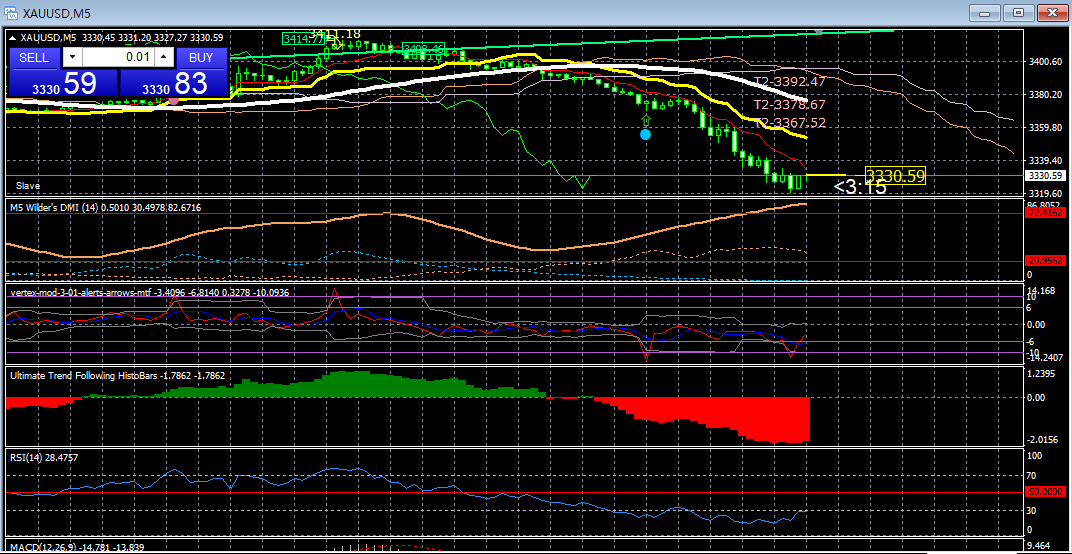Viewport: 1072px width, 554px height.
Task: Click the 20.9562 DMI level tag
Action: tap(1043, 261)
